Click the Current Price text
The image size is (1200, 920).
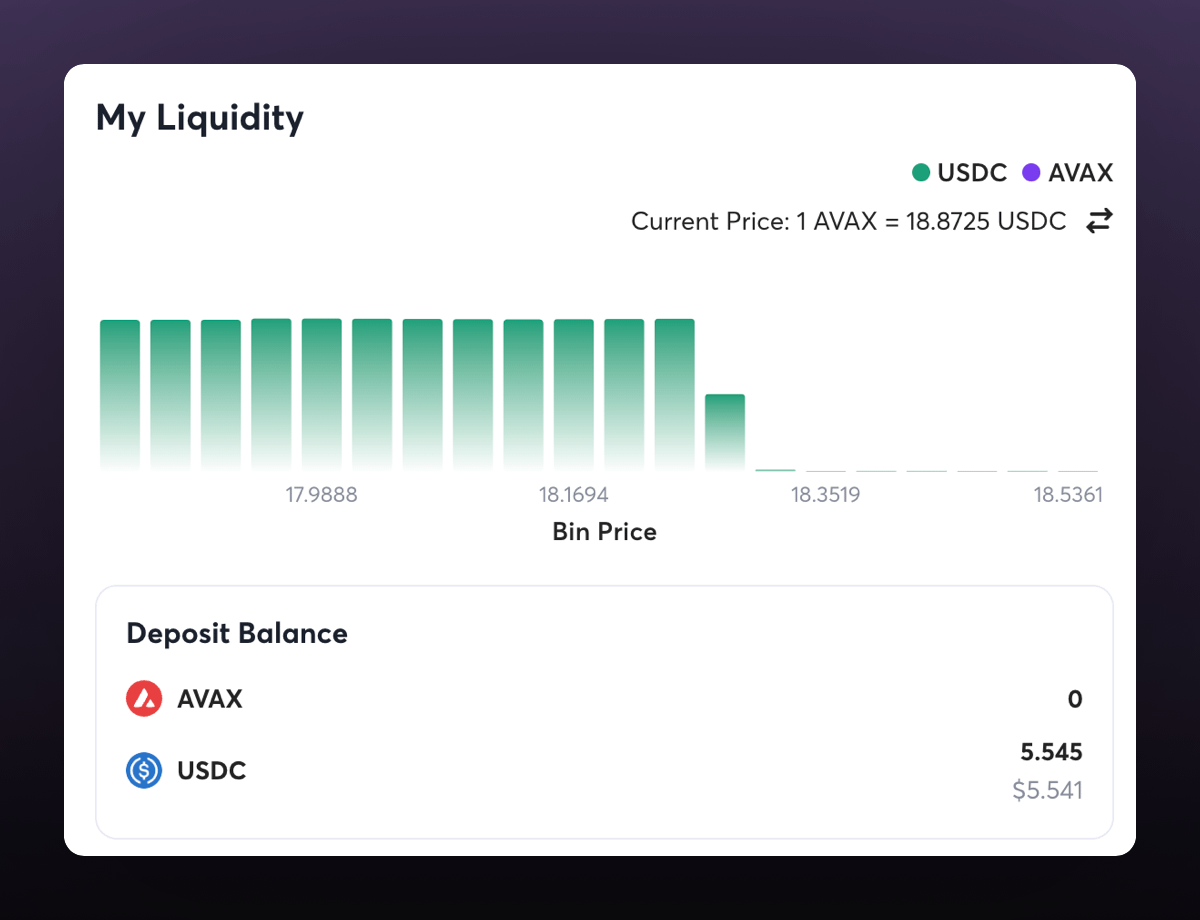[x=848, y=221]
